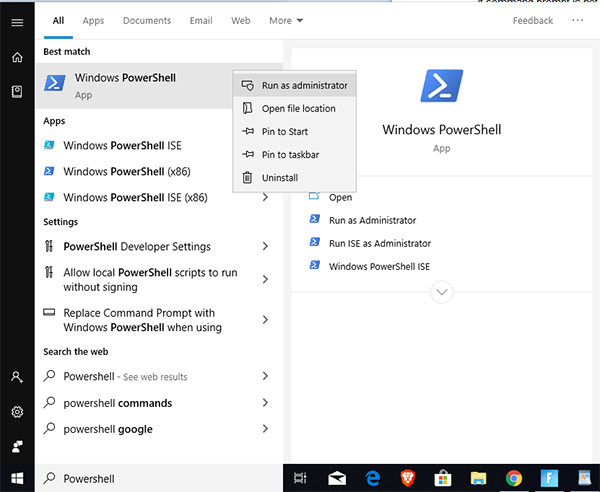Open Microsoft Store from the taskbar

[443, 478]
